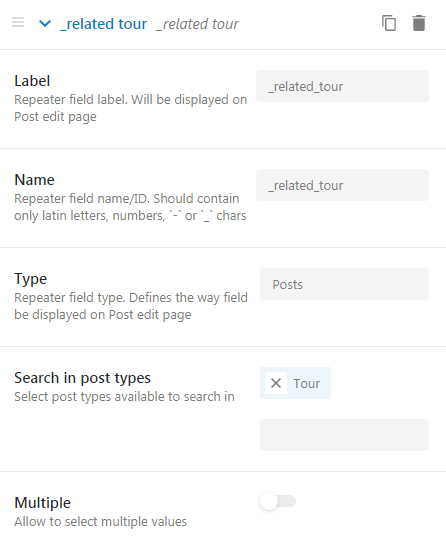Viewport: 446px width, 545px height.
Task: Open the Type dropdown showing Posts
Action: click(344, 284)
